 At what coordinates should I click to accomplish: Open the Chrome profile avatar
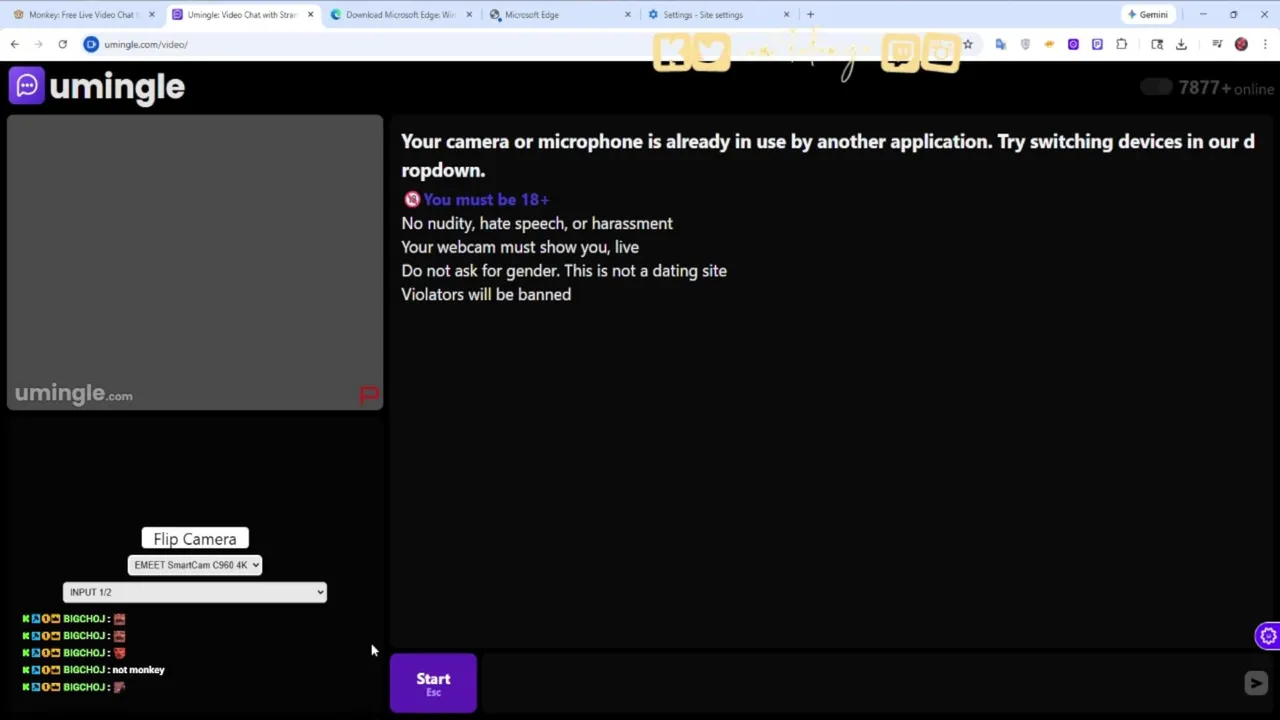tap(1241, 44)
